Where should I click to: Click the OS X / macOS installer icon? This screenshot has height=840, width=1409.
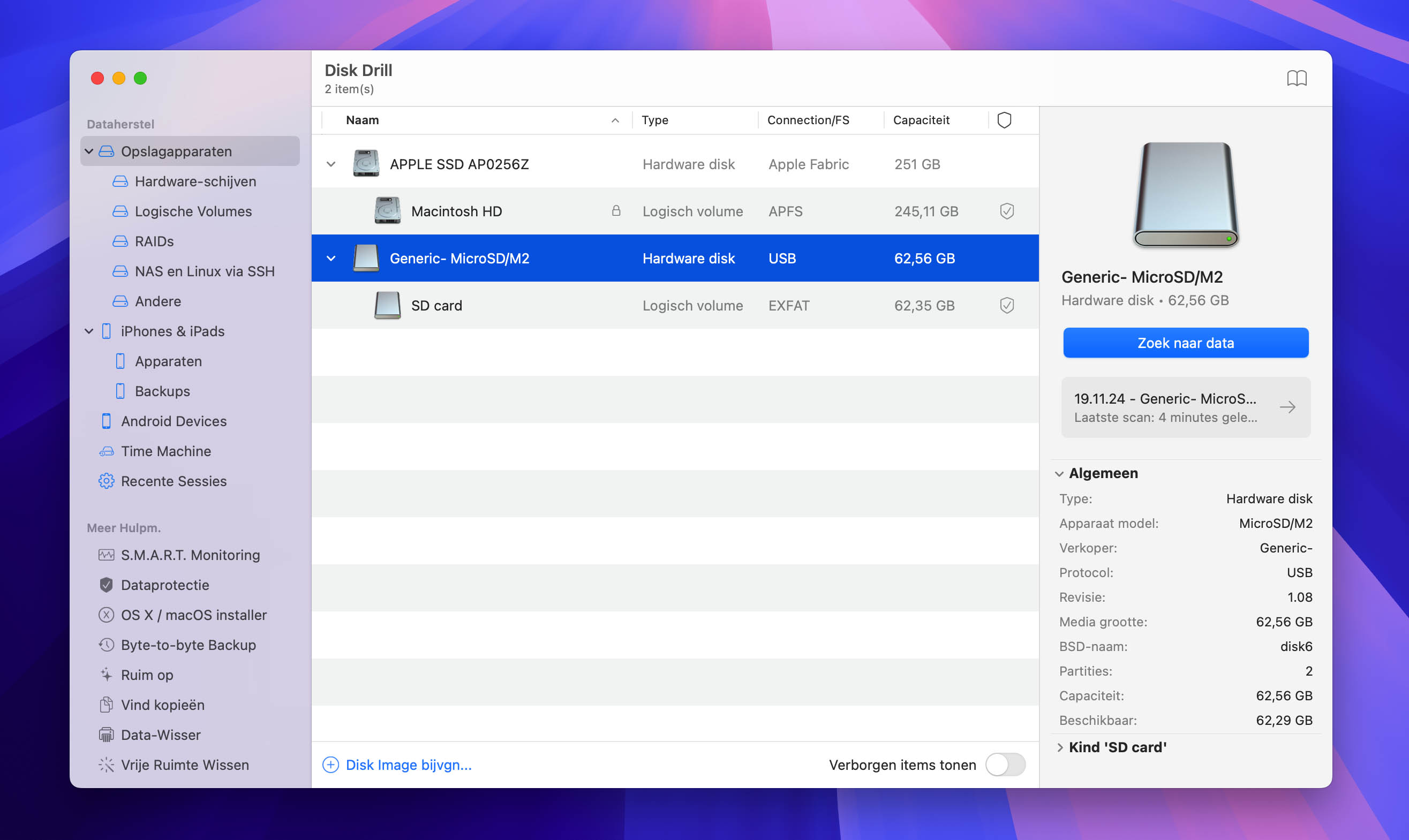(x=106, y=615)
